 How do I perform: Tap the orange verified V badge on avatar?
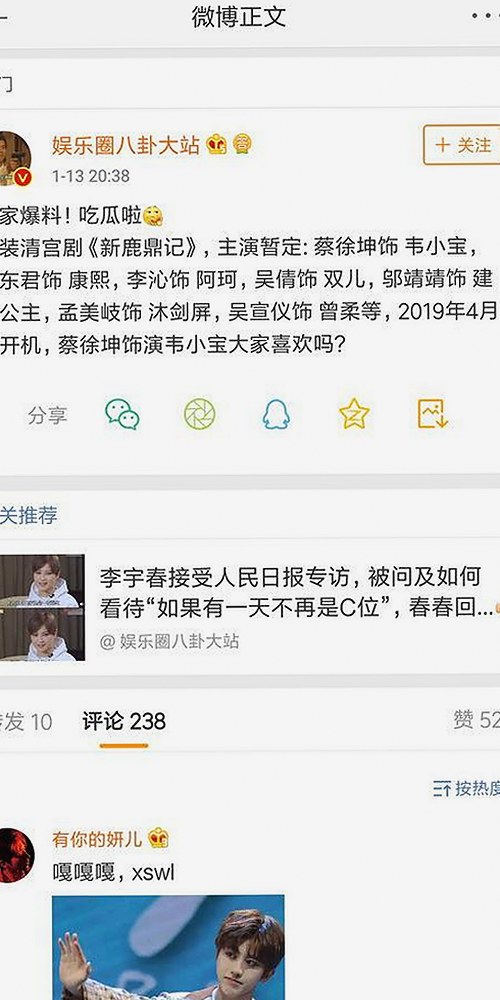click(x=22, y=177)
